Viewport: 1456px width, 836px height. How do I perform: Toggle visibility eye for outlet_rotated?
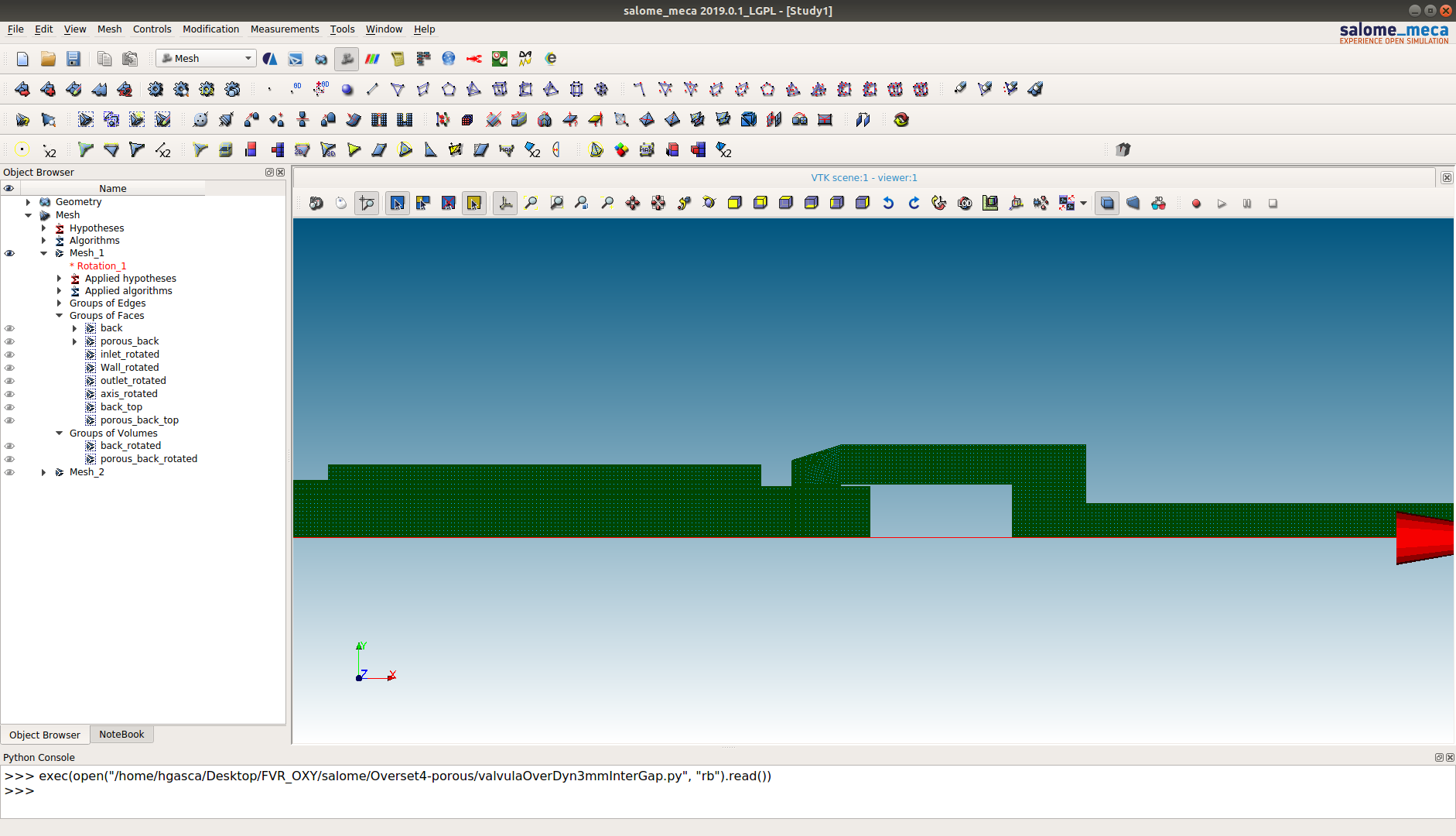(x=9, y=381)
